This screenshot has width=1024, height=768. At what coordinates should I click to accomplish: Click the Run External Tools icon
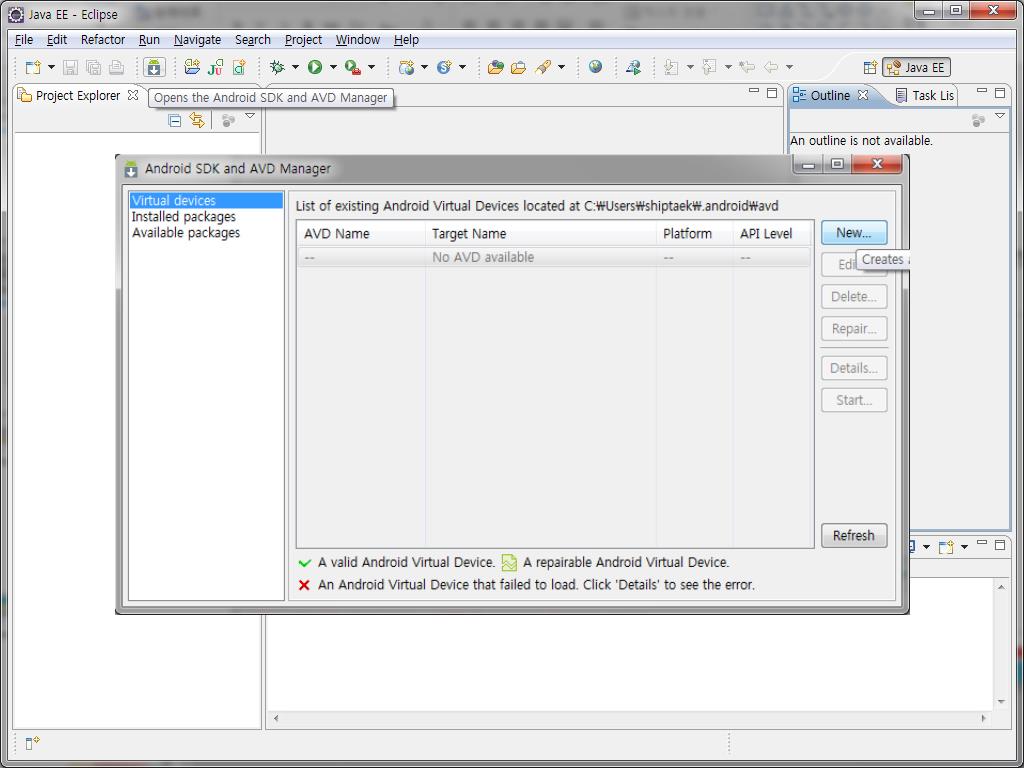coord(353,67)
